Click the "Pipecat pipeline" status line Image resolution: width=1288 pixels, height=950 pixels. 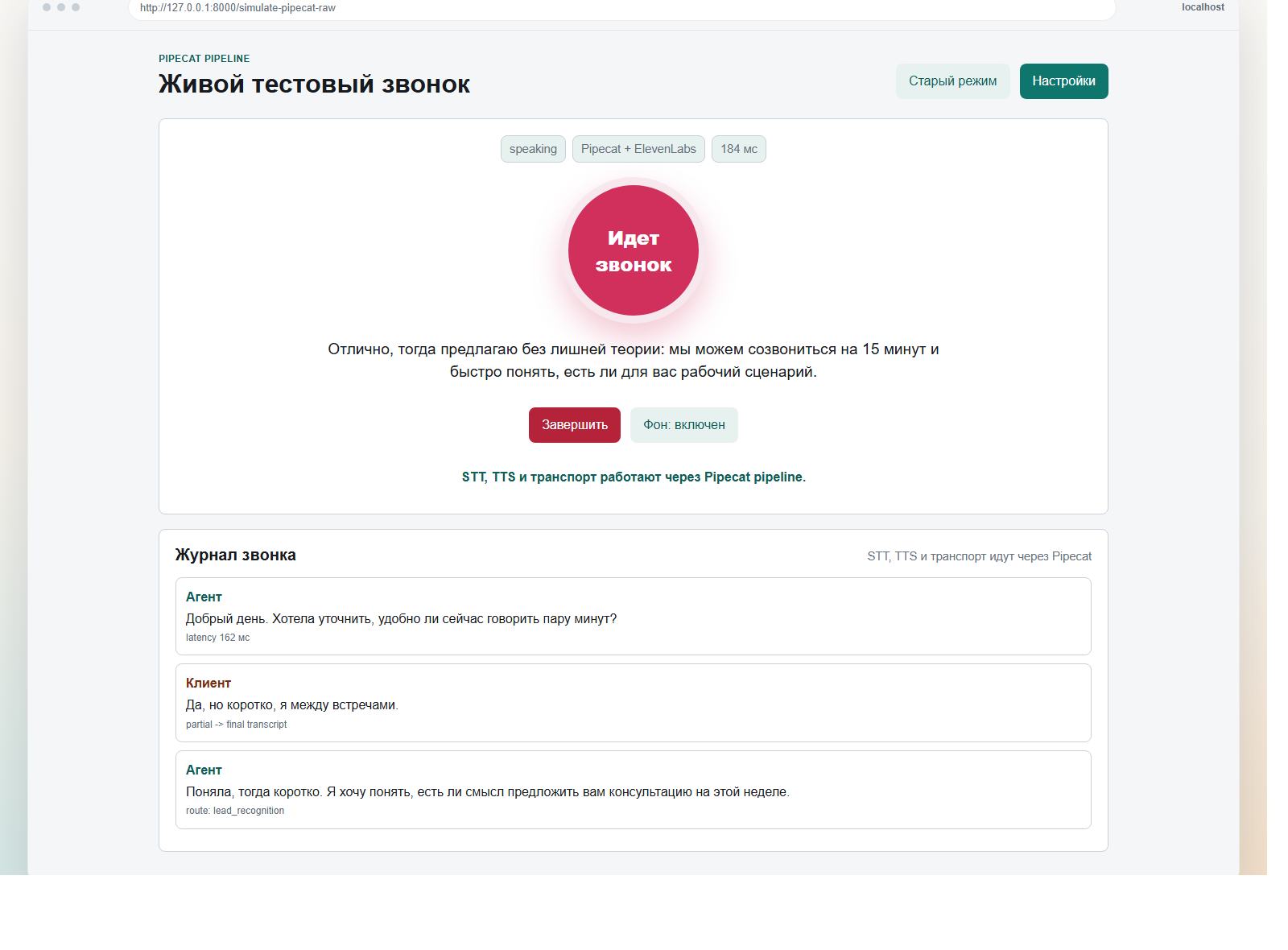tap(634, 477)
